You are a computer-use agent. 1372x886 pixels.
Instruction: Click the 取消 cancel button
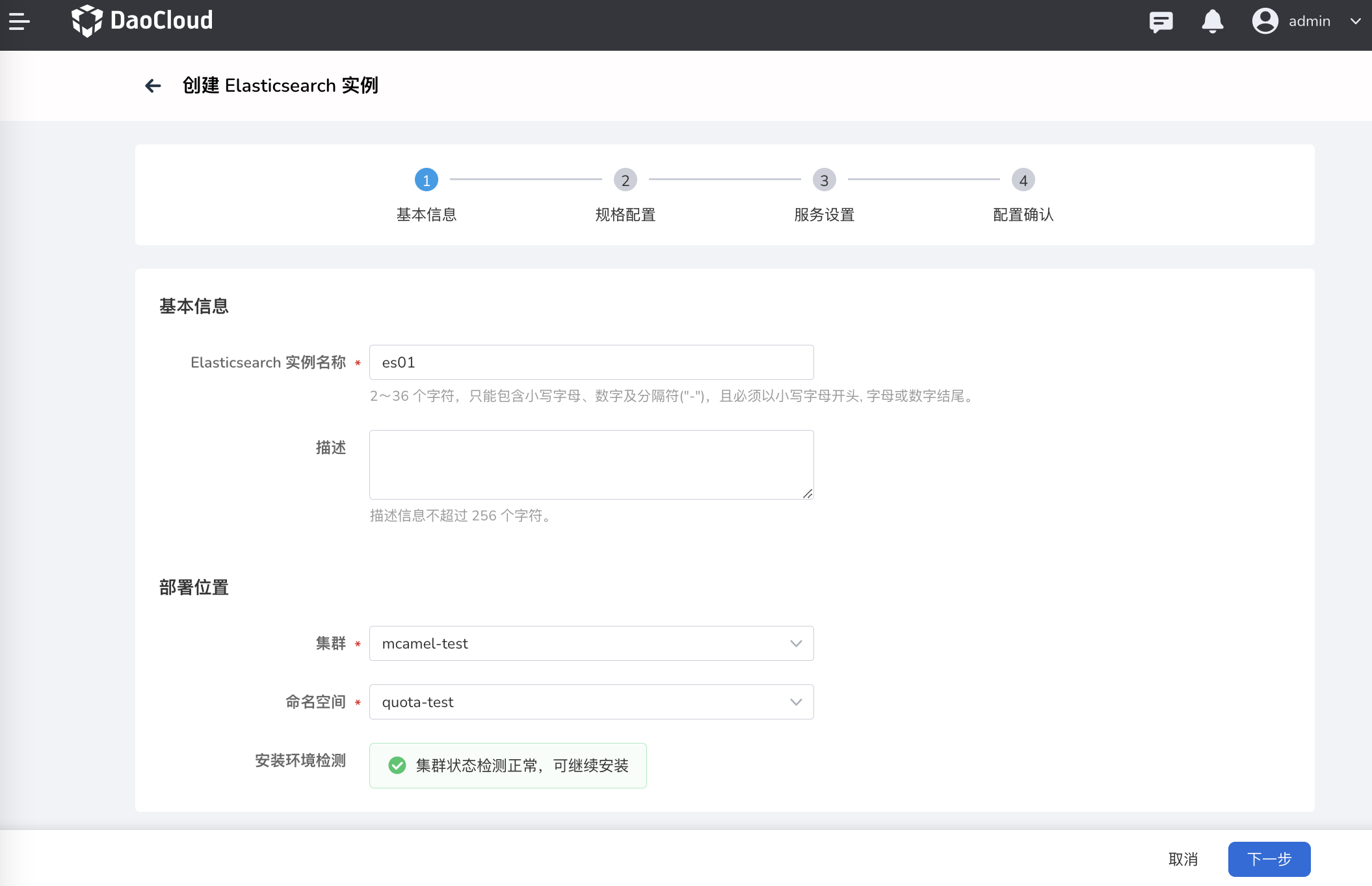[x=1183, y=859]
